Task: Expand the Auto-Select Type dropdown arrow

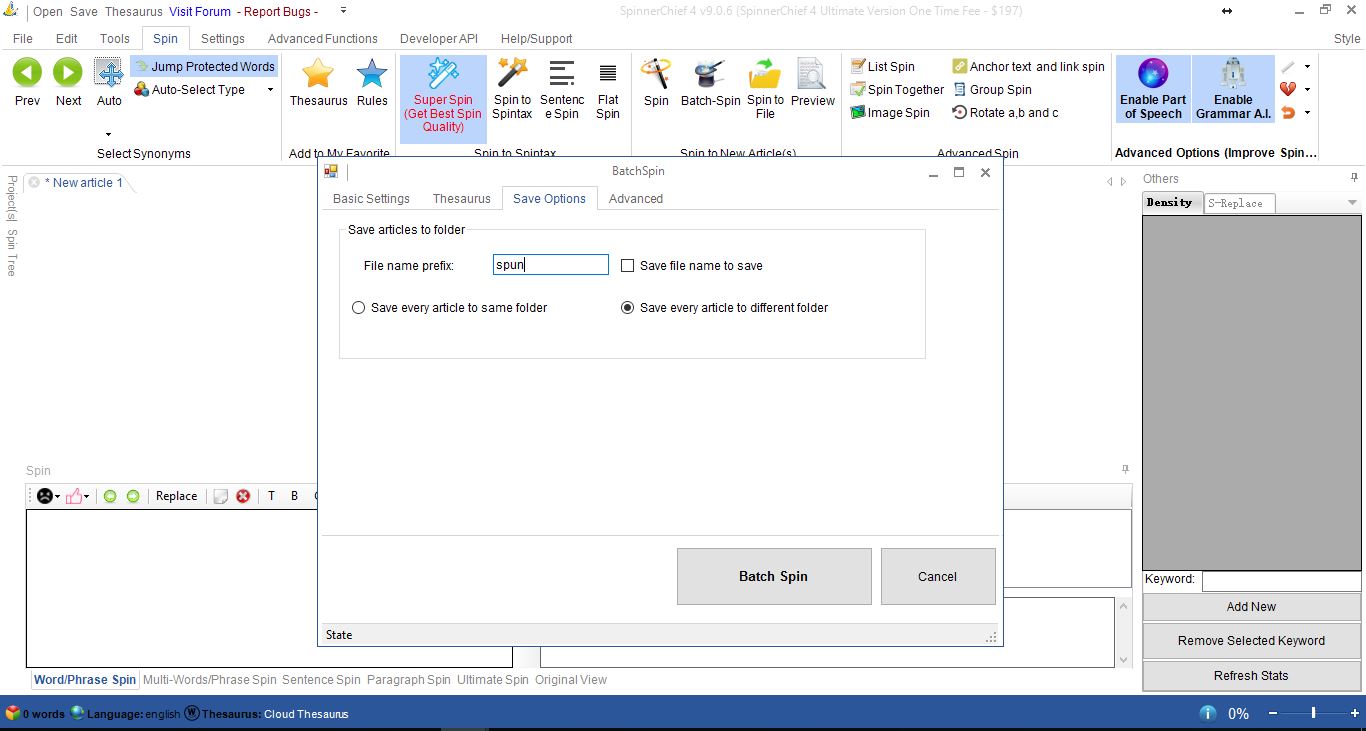Action: (270, 90)
